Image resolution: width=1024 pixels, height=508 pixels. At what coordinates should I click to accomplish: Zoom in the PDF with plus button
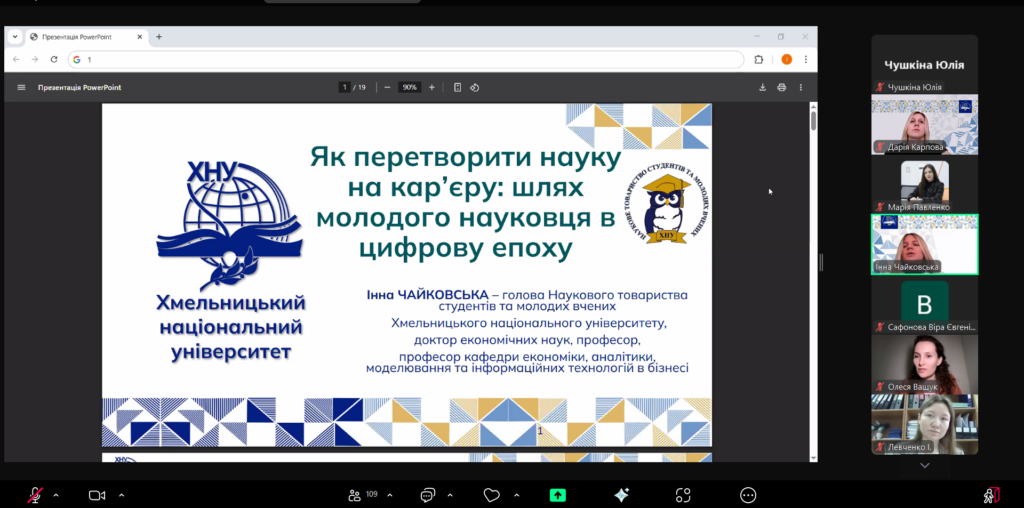click(x=432, y=87)
